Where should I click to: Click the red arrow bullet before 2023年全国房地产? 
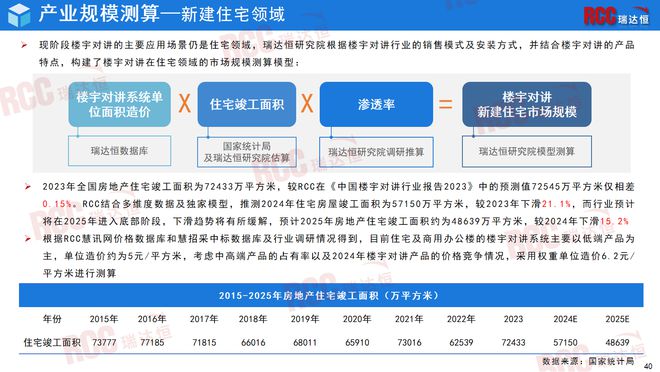coord(28,186)
